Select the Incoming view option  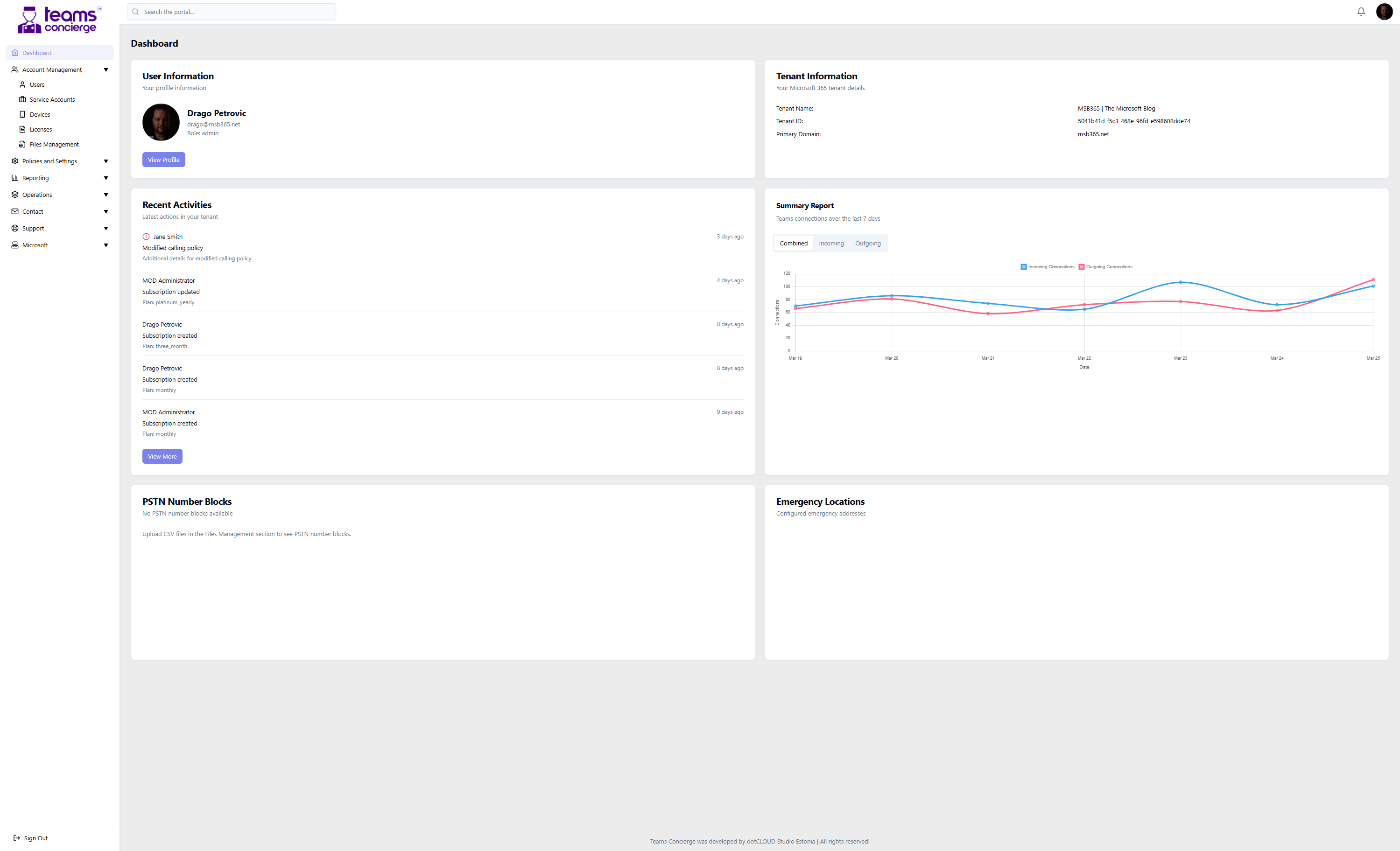(x=831, y=243)
